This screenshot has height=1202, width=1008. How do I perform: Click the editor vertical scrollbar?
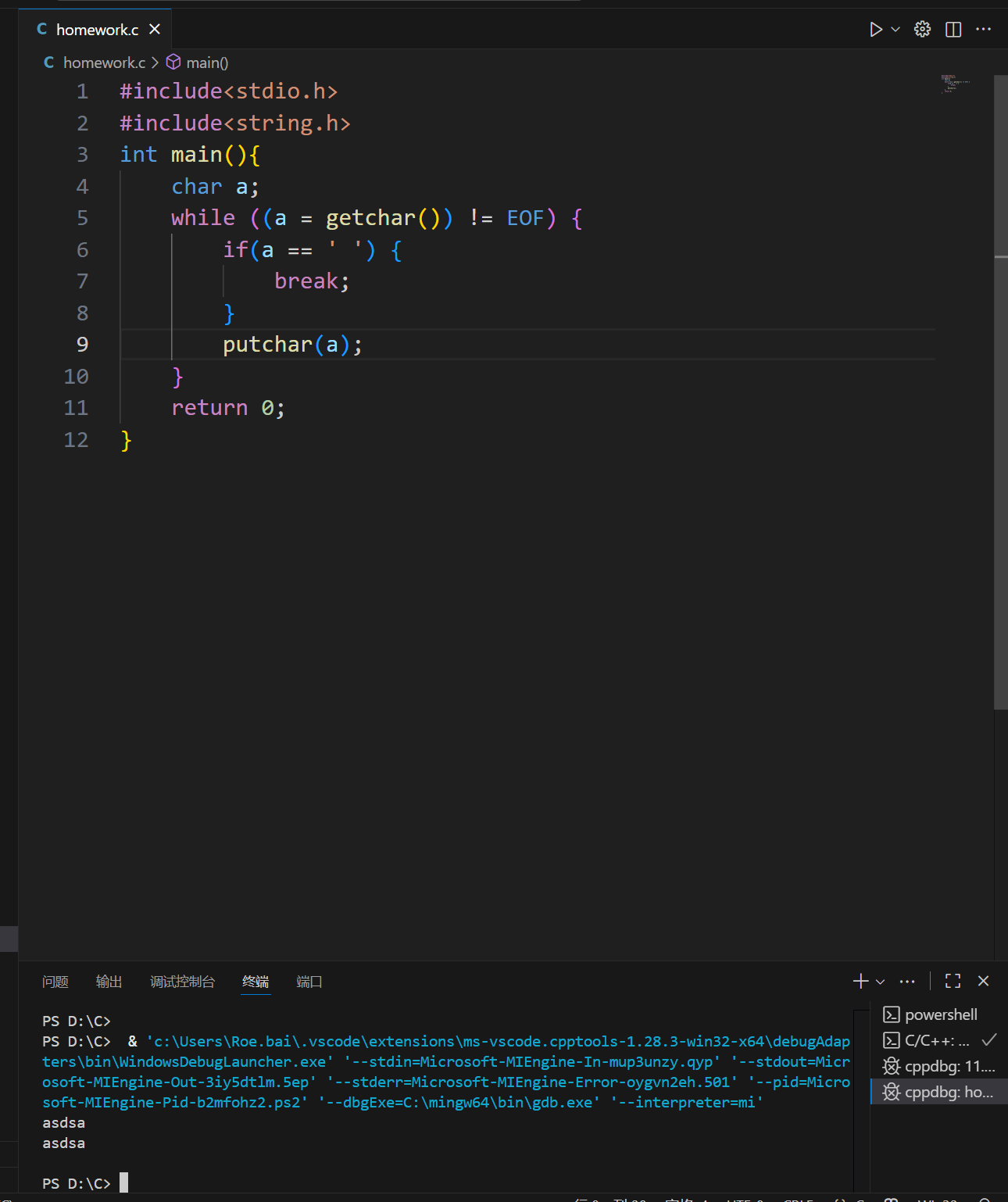pyautogui.click(x=1000, y=392)
